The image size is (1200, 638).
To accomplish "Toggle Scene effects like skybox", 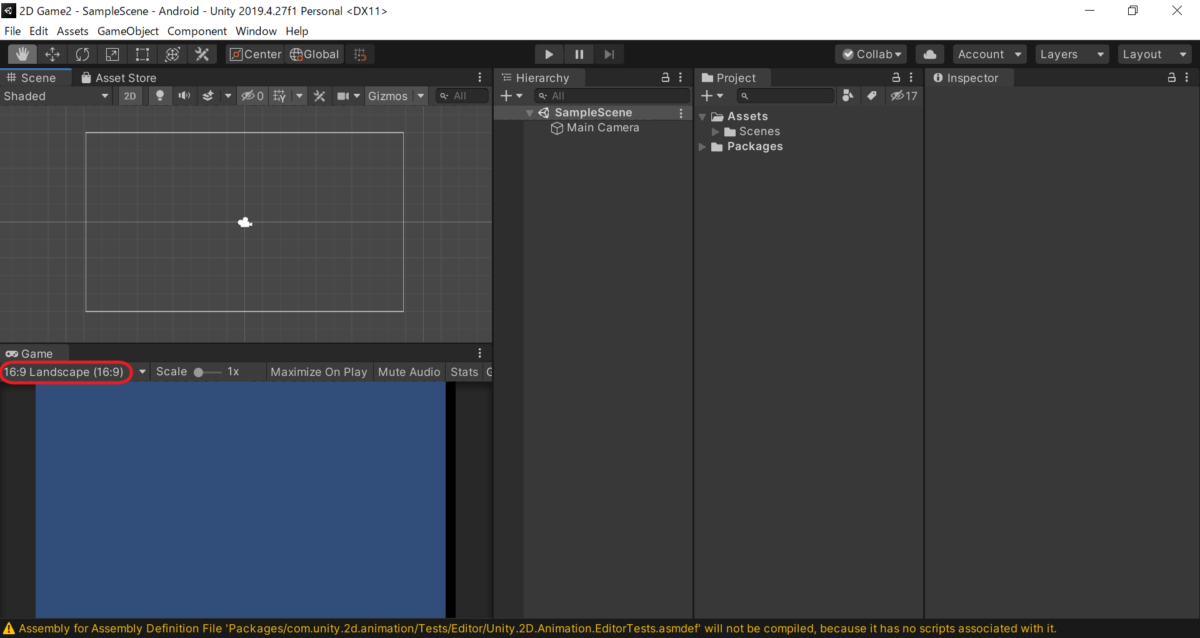I will [208, 96].
